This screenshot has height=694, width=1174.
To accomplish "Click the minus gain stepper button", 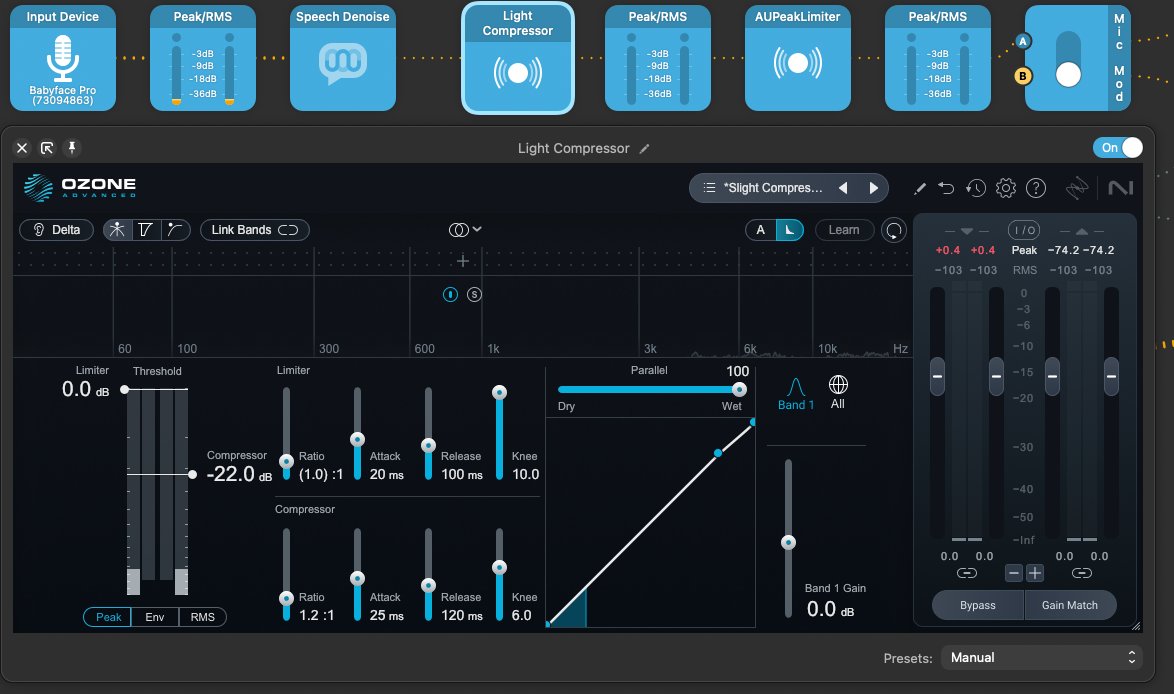I will 1014,573.
